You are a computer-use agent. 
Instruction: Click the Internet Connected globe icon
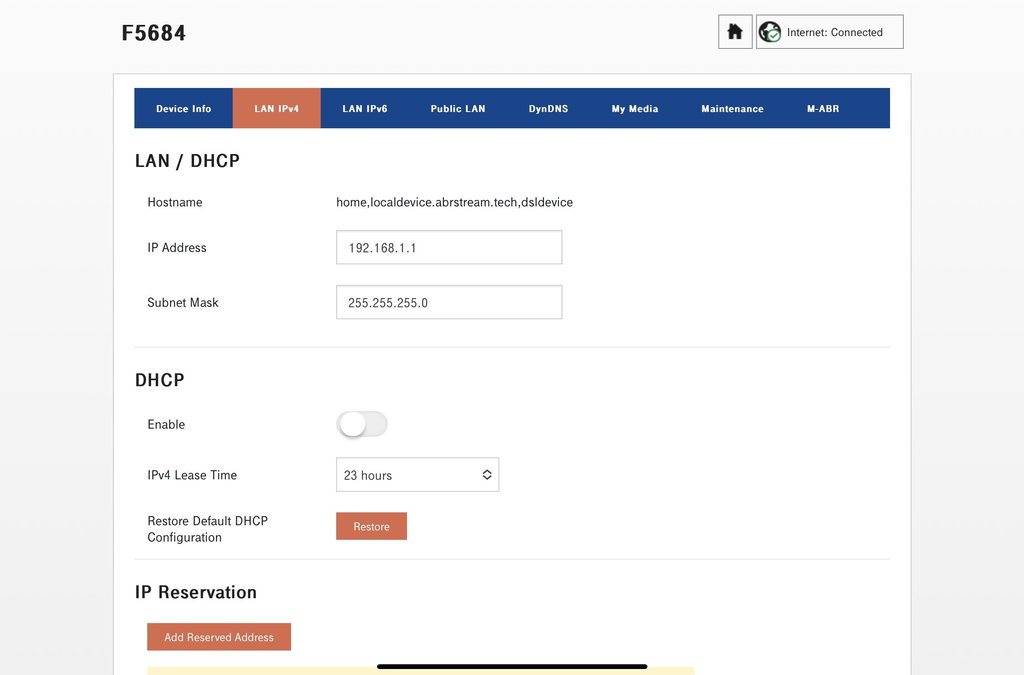(770, 32)
